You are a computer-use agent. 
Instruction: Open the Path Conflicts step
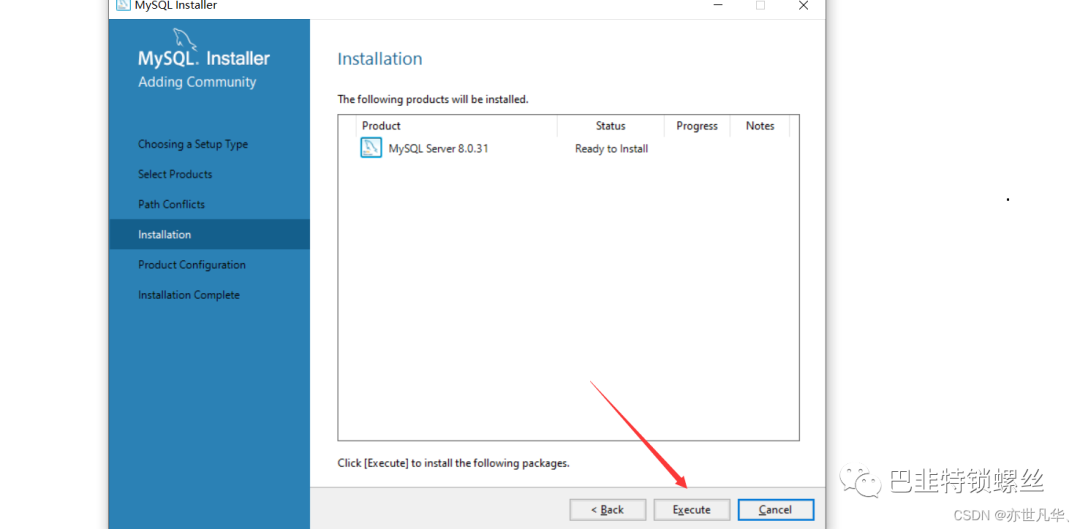tap(172, 205)
